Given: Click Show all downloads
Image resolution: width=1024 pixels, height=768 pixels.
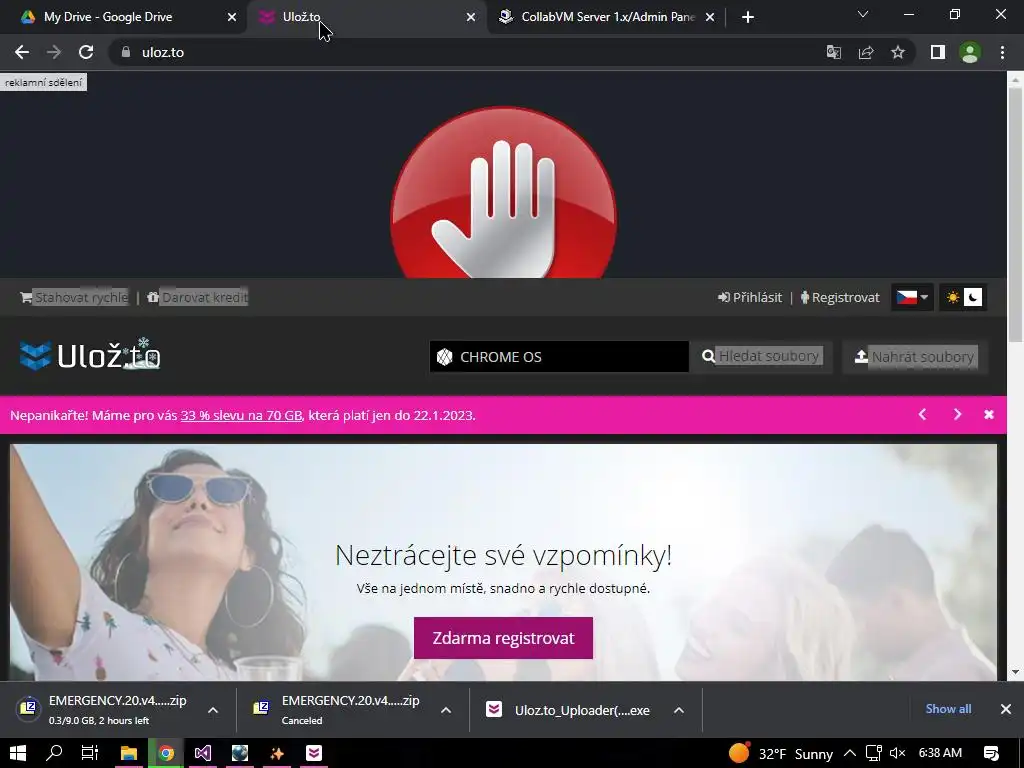Looking at the screenshot, I should (x=948, y=709).
